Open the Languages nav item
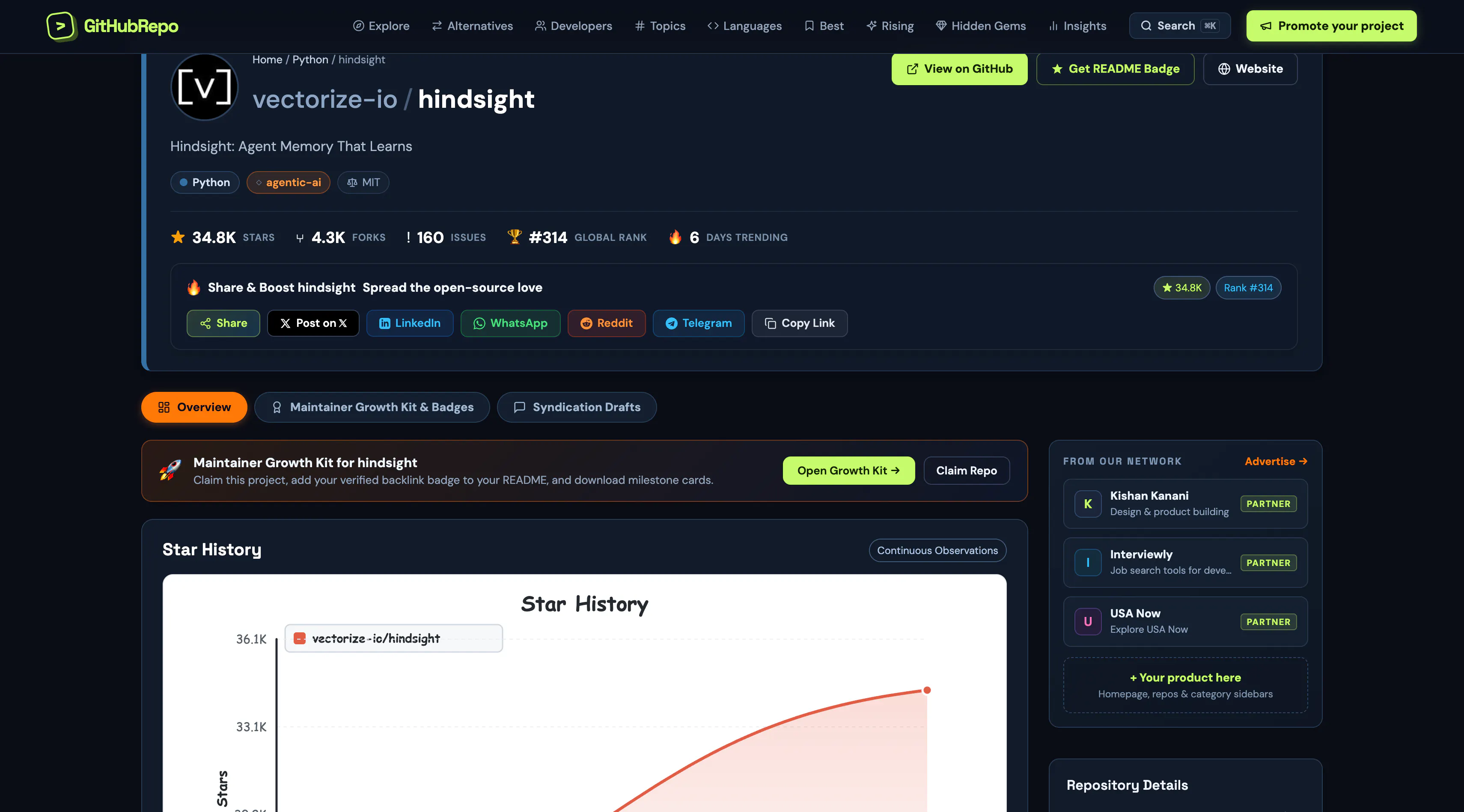 pos(744,26)
